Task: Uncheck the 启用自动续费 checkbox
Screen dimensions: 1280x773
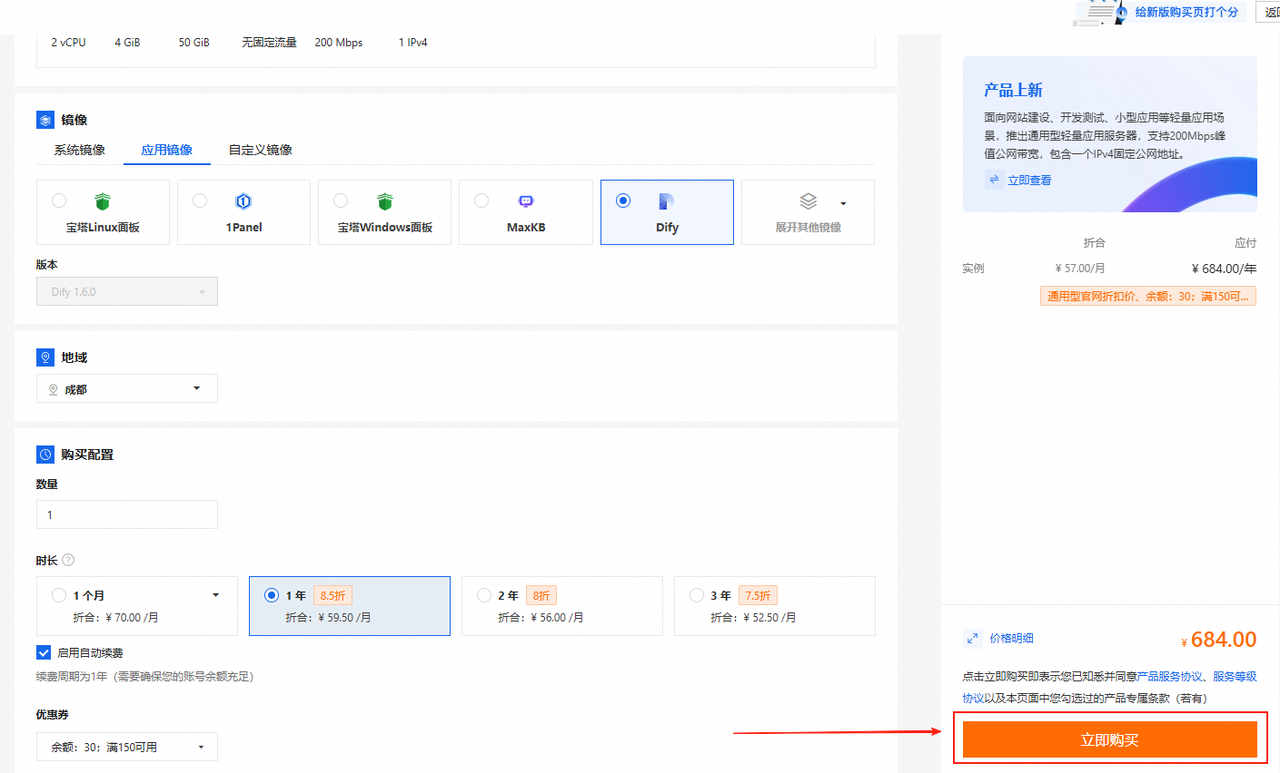Action: click(44, 652)
